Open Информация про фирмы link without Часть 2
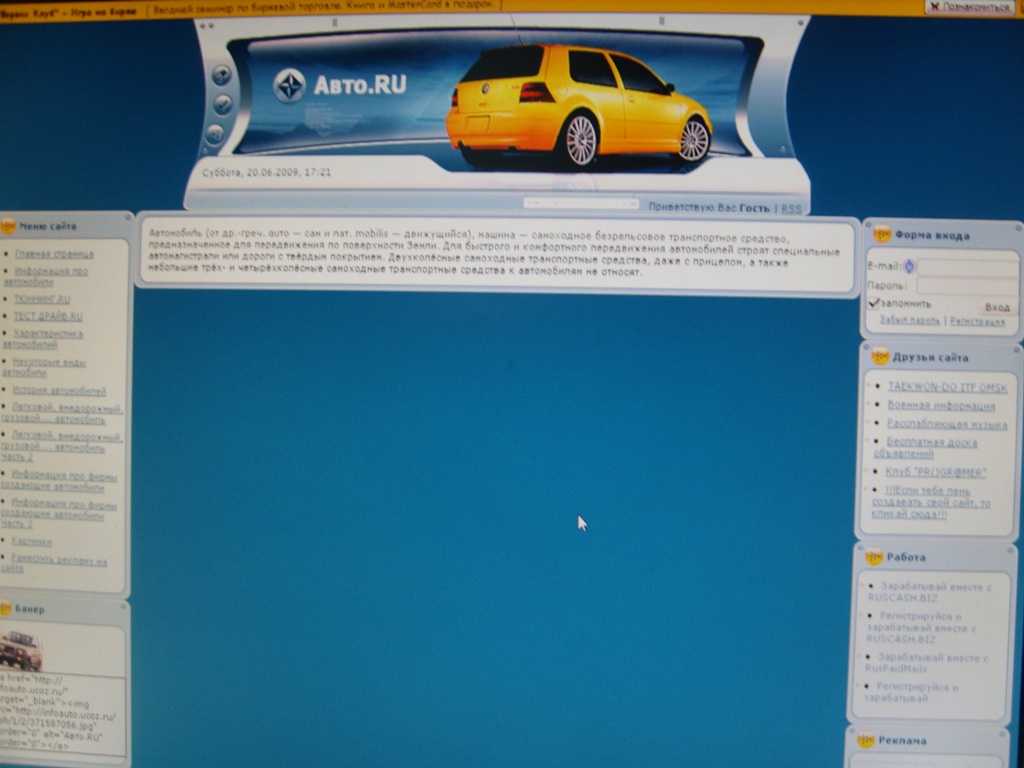 pos(59,481)
